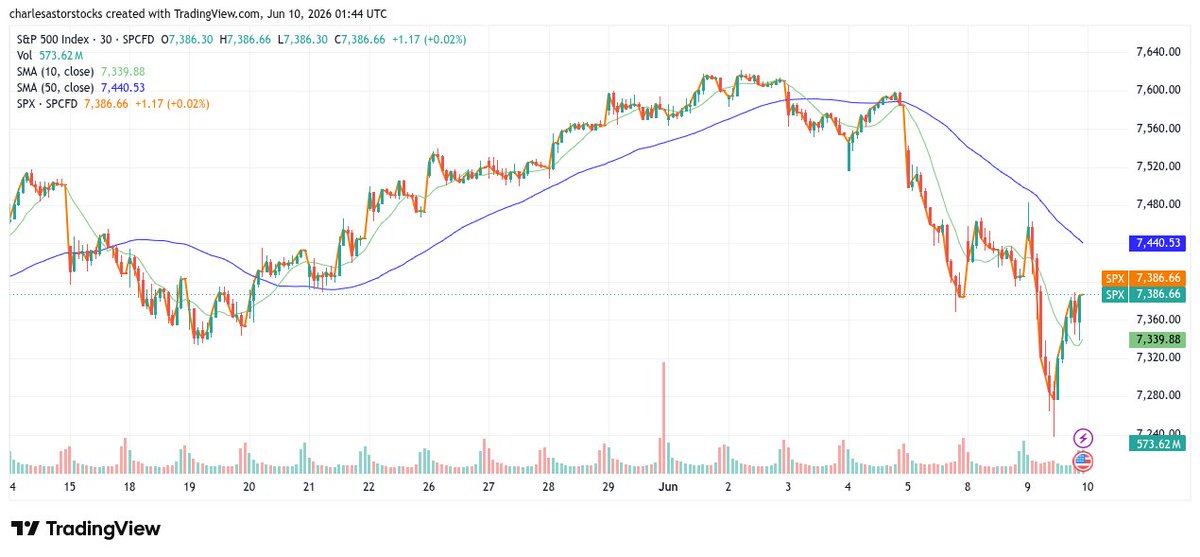1200x557 pixels.
Task: Click the 21 date label on time axis
Action: (309, 487)
